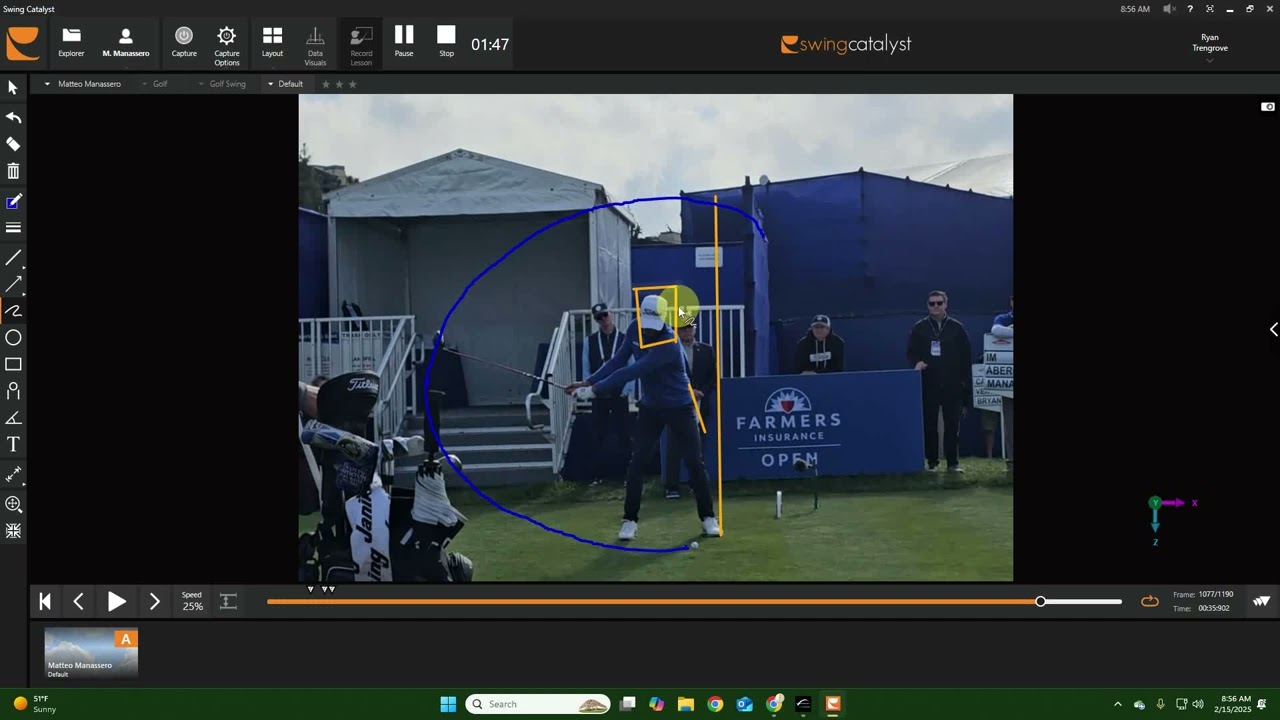Image resolution: width=1280 pixels, height=720 pixels.
Task: Open Data Visuals panel
Action: point(315,46)
